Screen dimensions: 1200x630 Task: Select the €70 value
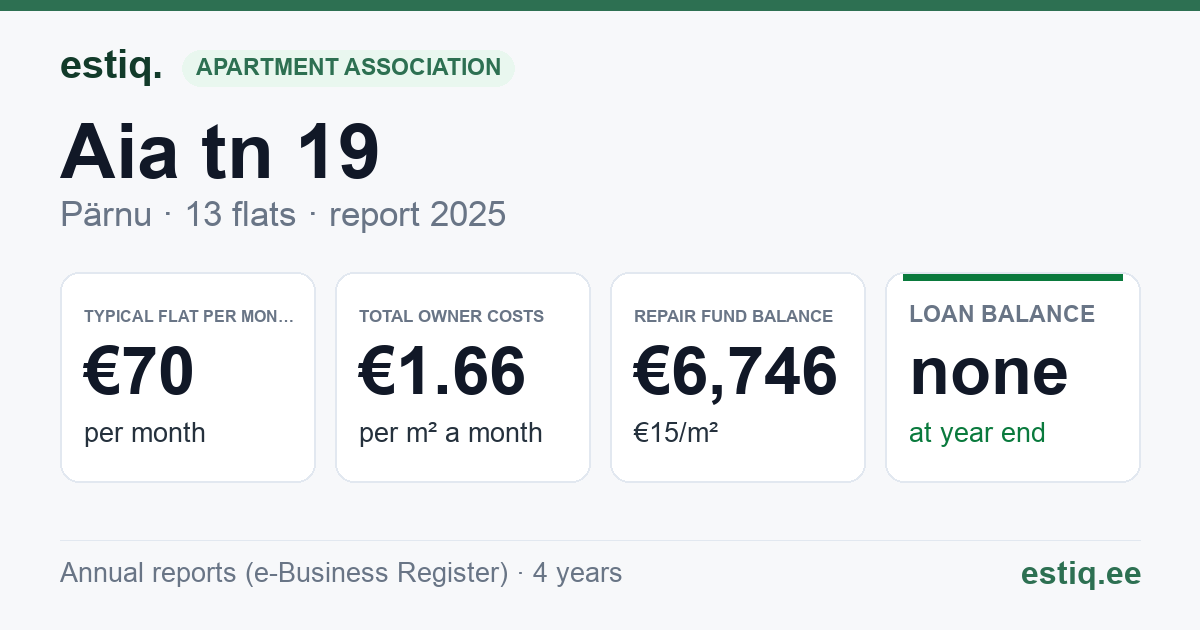pyautogui.click(x=139, y=372)
